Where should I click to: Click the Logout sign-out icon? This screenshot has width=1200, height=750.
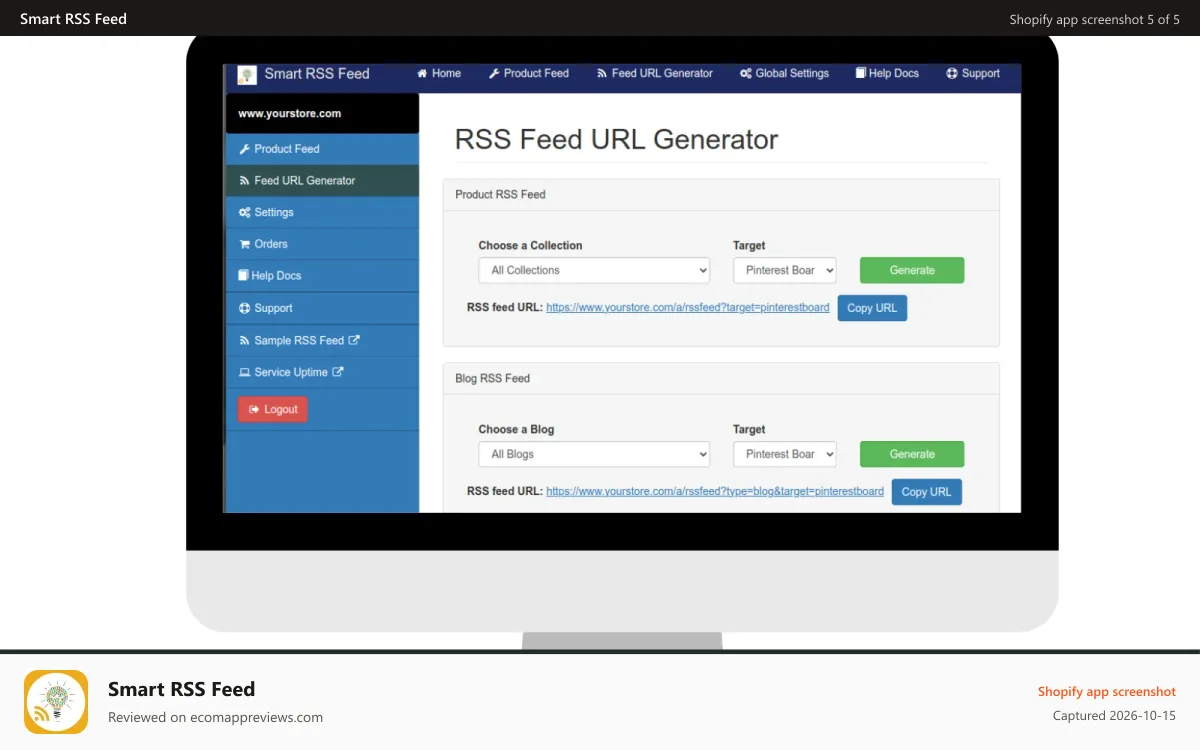[x=254, y=409]
